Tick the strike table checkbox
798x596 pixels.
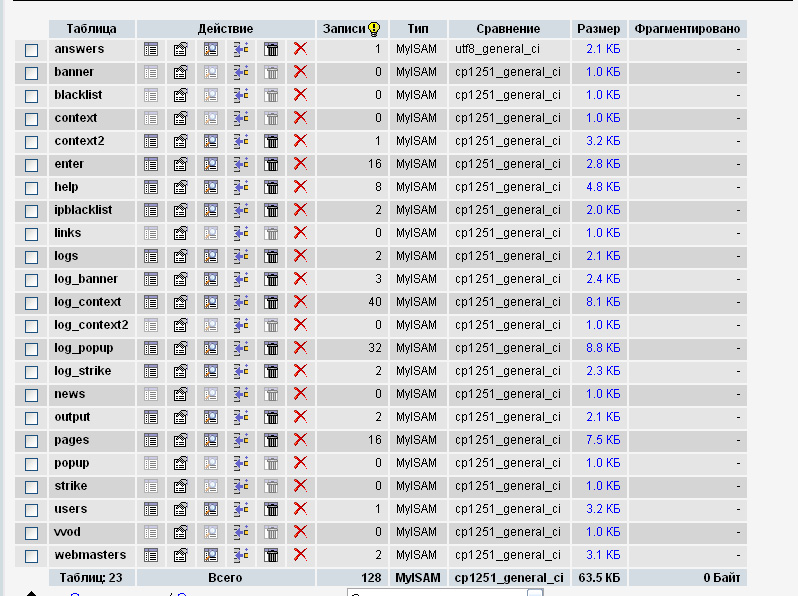pos(32,487)
